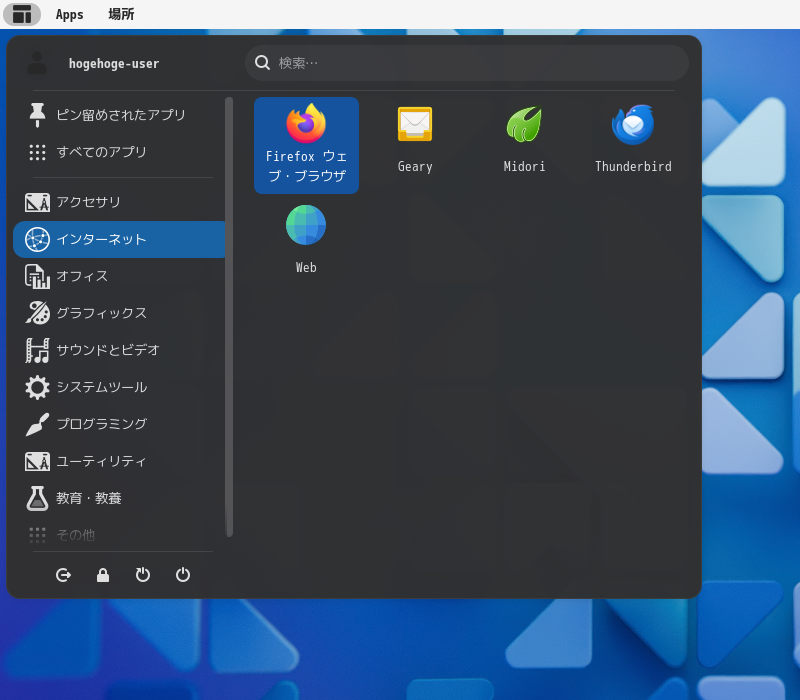Select プログラミング category
This screenshot has width=800, height=700.
pyautogui.click(x=119, y=424)
